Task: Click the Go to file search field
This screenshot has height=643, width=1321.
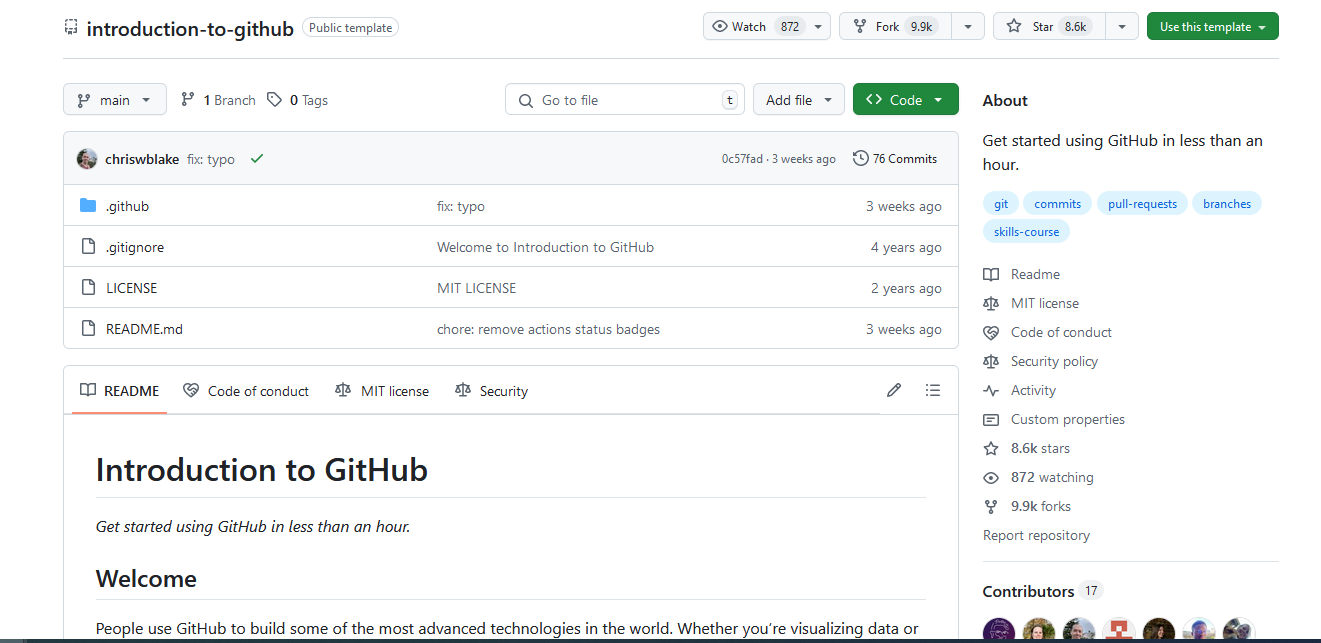Action: click(x=625, y=100)
